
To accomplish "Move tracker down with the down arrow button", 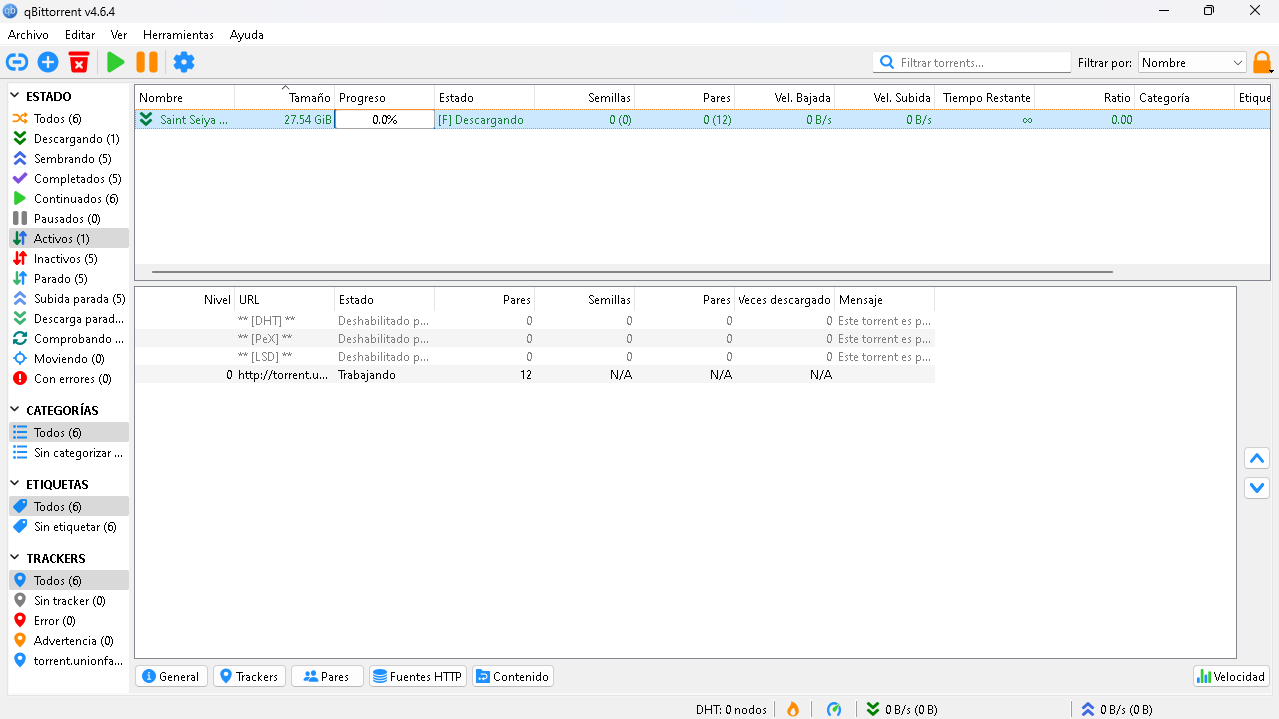I will [x=1257, y=488].
